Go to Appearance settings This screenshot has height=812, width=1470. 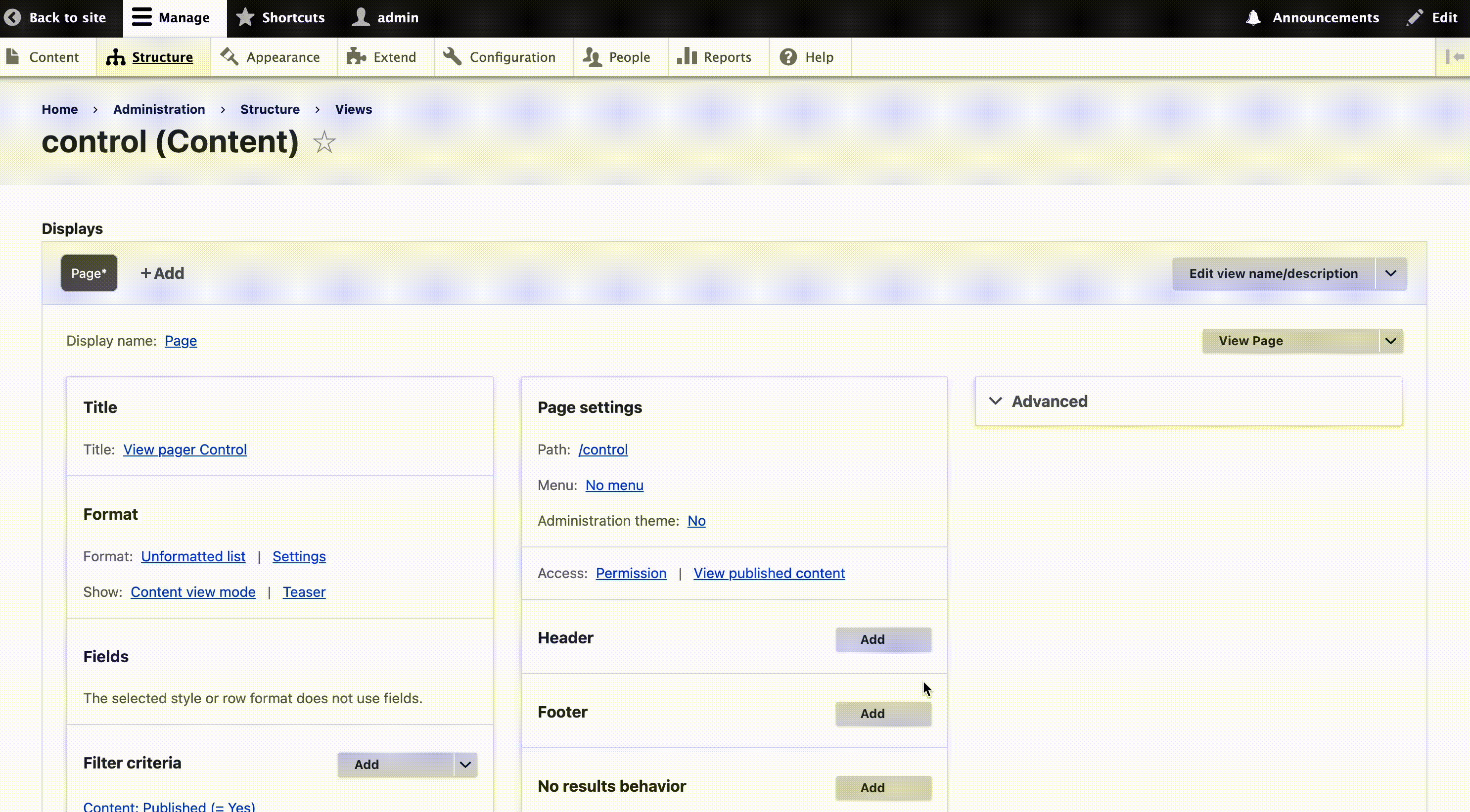point(270,57)
